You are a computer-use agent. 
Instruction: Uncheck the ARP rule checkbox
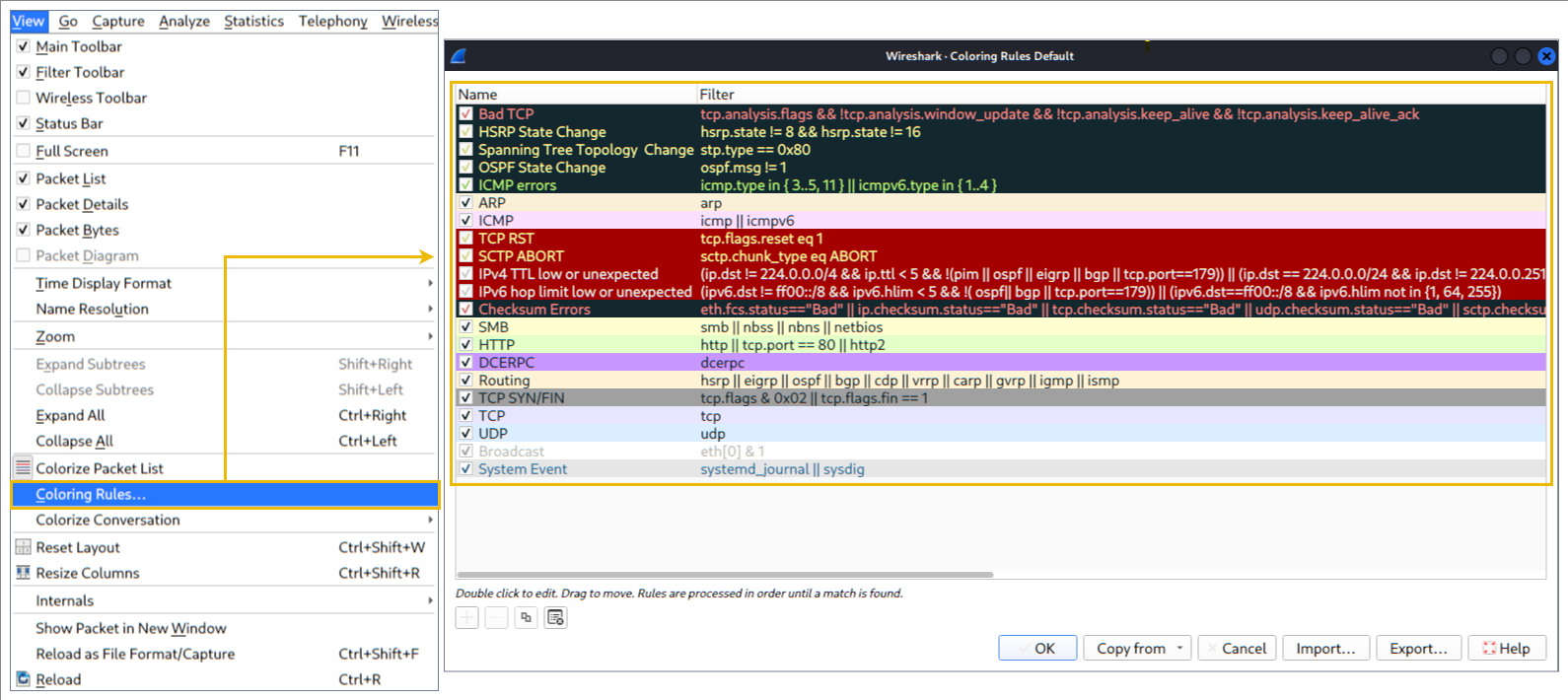466,203
